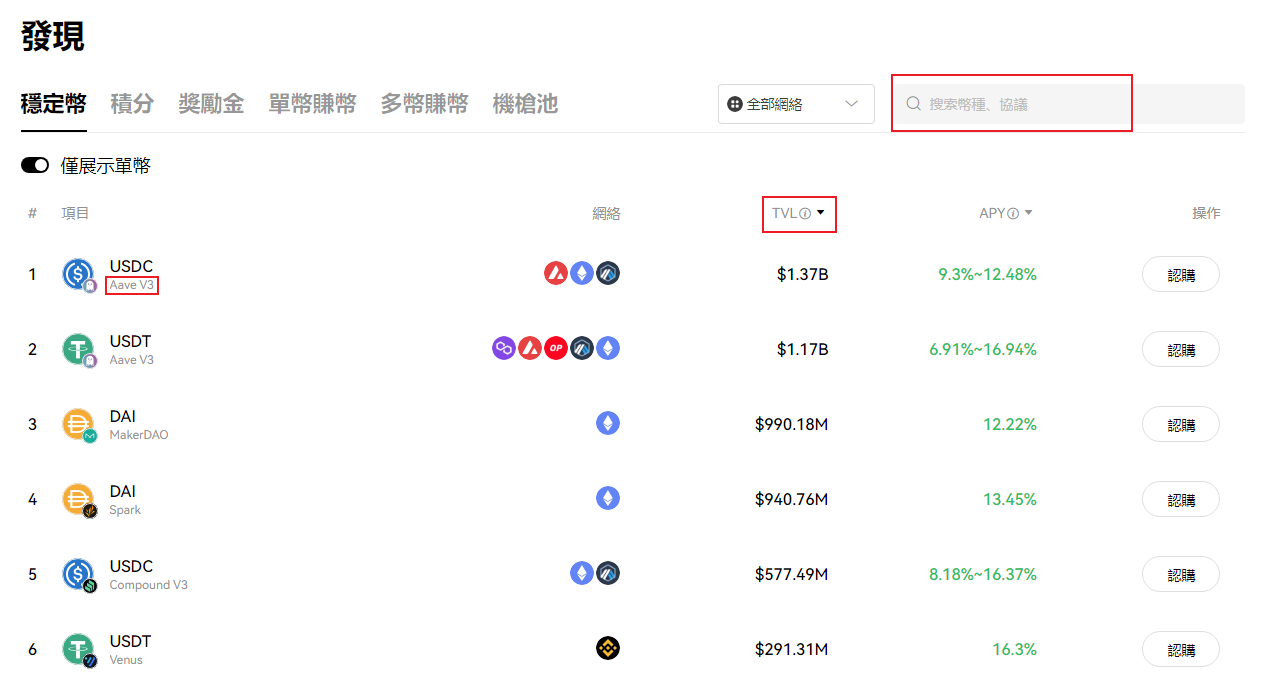The height and width of the screenshot is (690, 1267).
Task: Select the 多幣賺幣 tab
Action: pyautogui.click(x=424, y=104)
